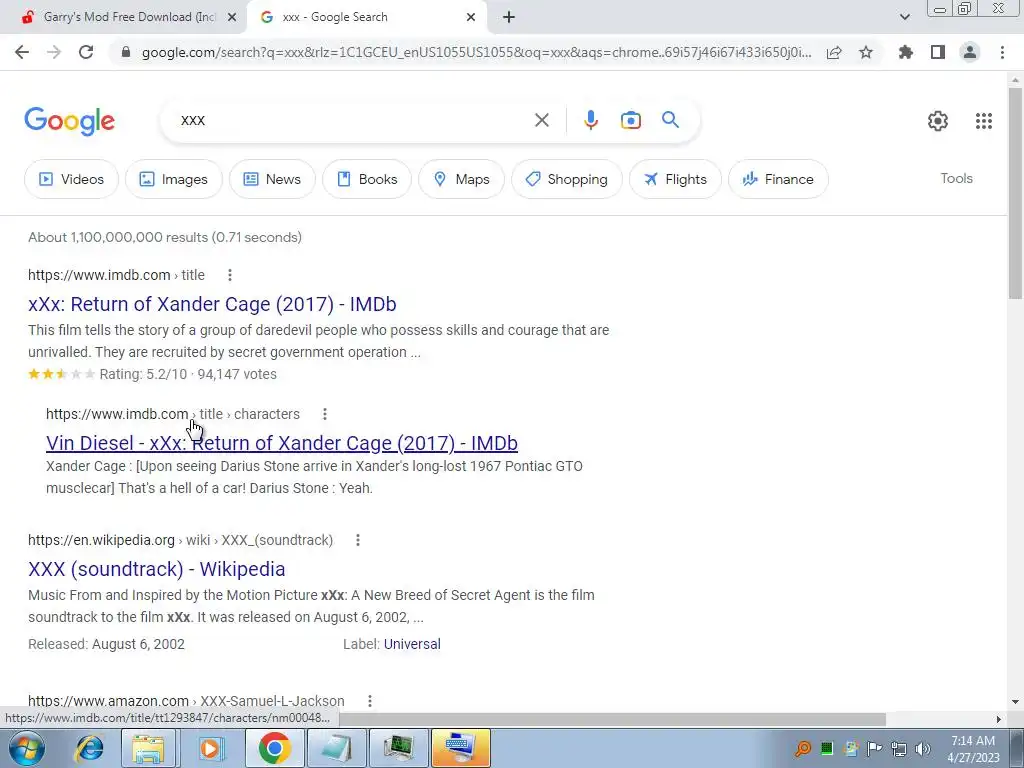Bookmark this page with the star icon
1024x768 pixels.
point(866,52)
